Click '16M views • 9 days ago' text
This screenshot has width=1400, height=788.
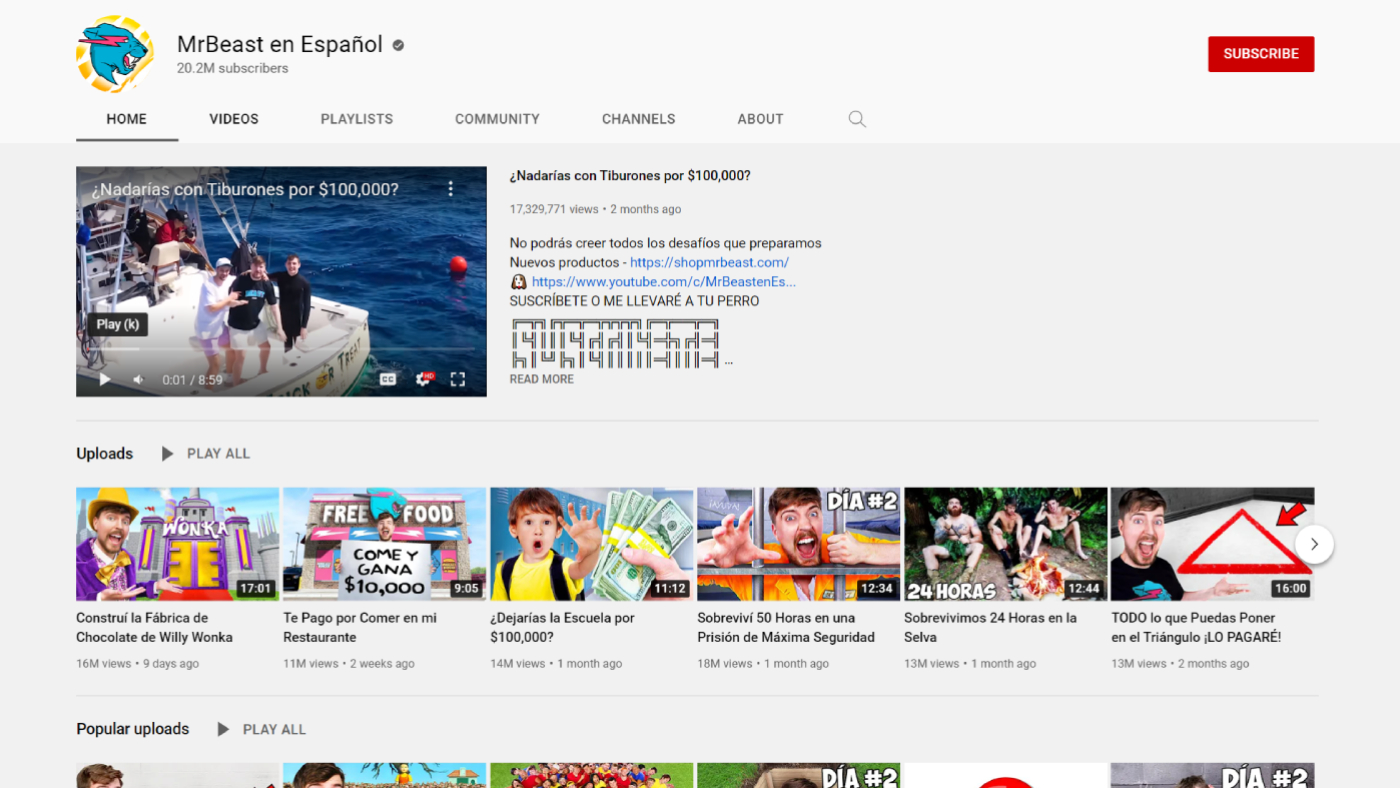138,664
